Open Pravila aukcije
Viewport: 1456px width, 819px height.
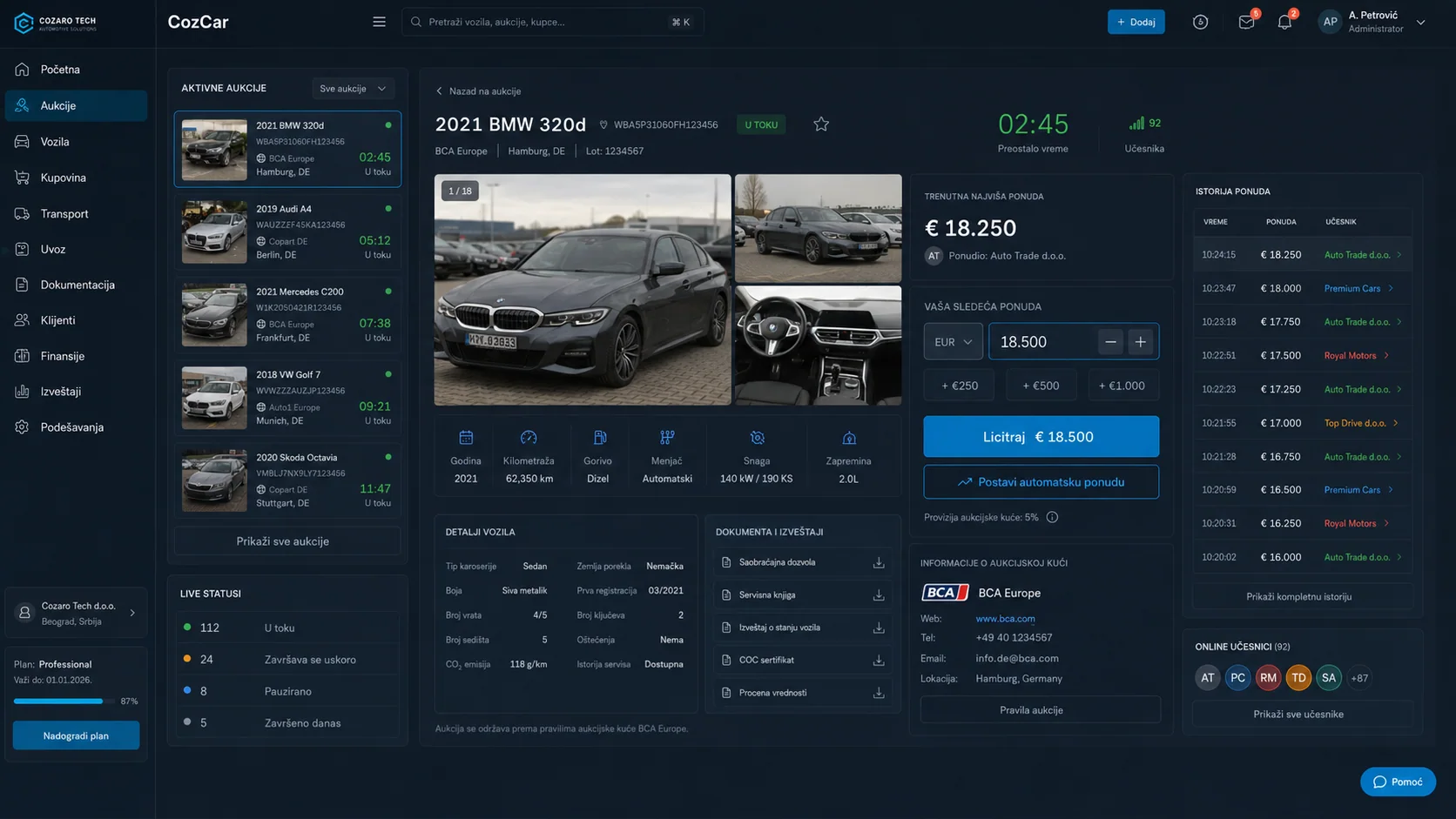(x=1041, y=710)
